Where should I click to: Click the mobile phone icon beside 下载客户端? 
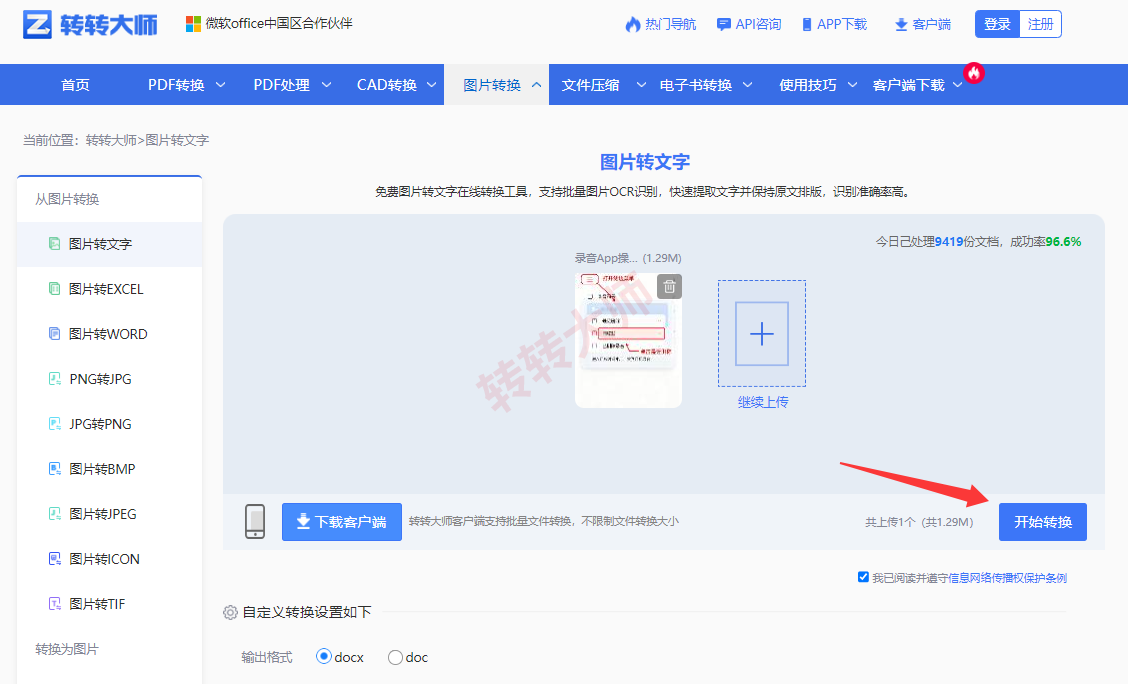click(x=255, y=521)
